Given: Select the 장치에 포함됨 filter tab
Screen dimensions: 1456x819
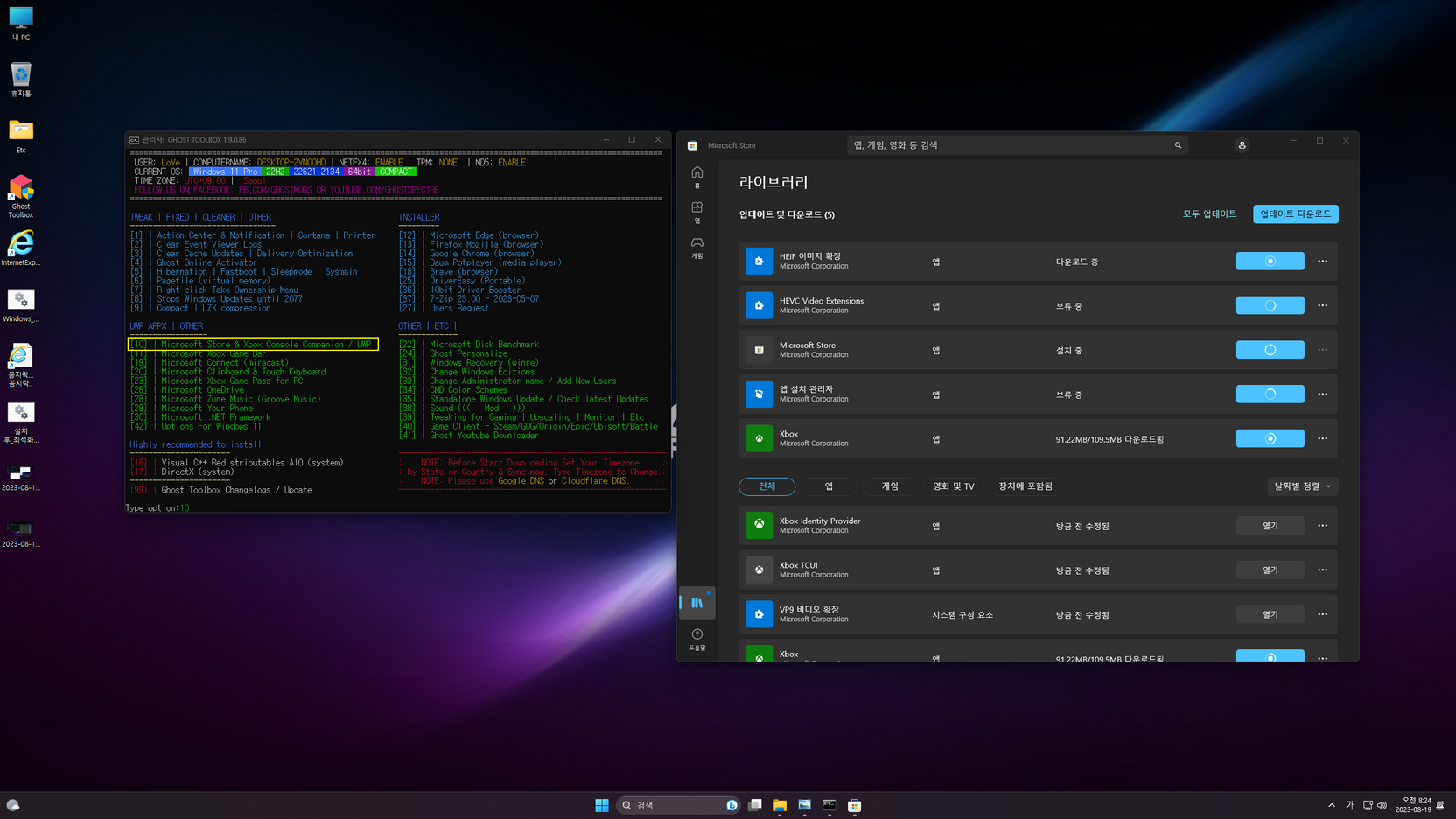Looking at the screenshot, I should pos(1025,486).
